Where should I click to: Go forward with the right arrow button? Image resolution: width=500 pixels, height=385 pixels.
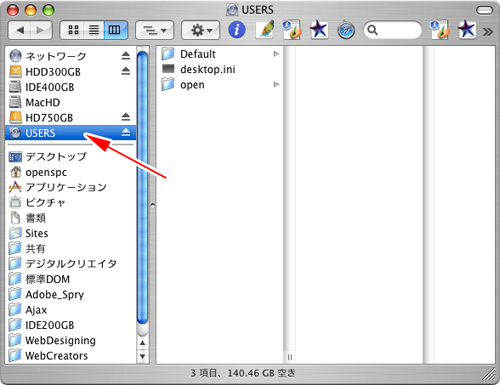(41, 30)
